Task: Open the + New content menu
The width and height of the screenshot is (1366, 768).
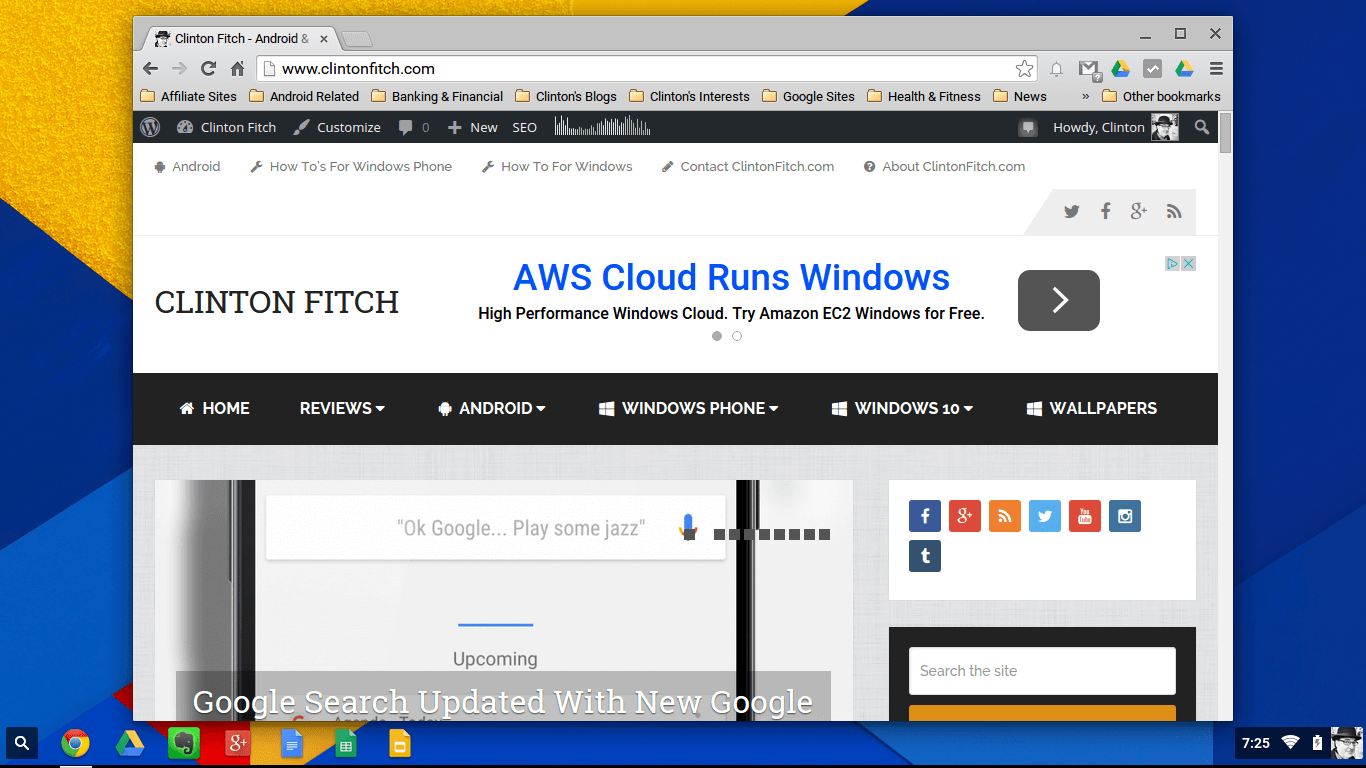Action: point(472,127)
